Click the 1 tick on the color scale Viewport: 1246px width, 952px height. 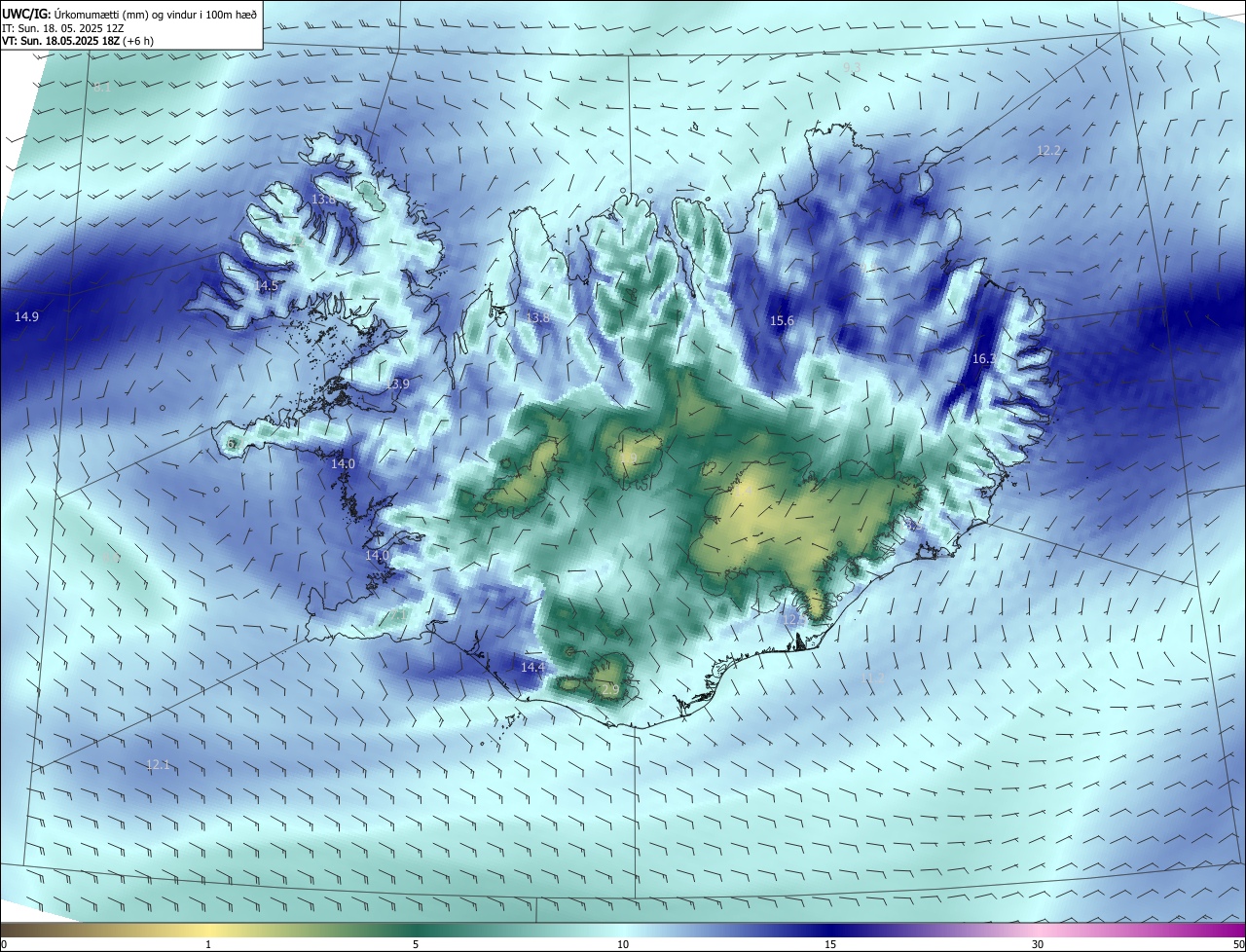coord(208,944)
